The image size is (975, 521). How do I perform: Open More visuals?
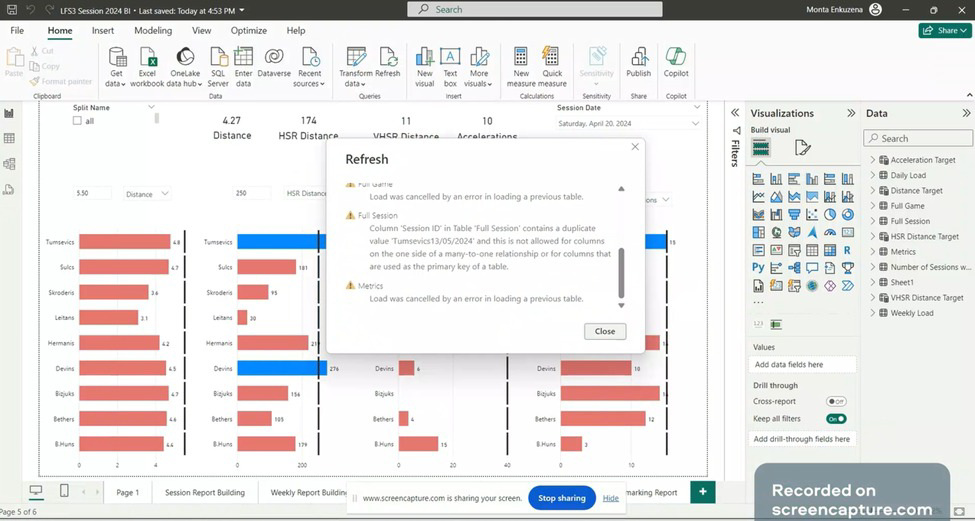(479, 67)
